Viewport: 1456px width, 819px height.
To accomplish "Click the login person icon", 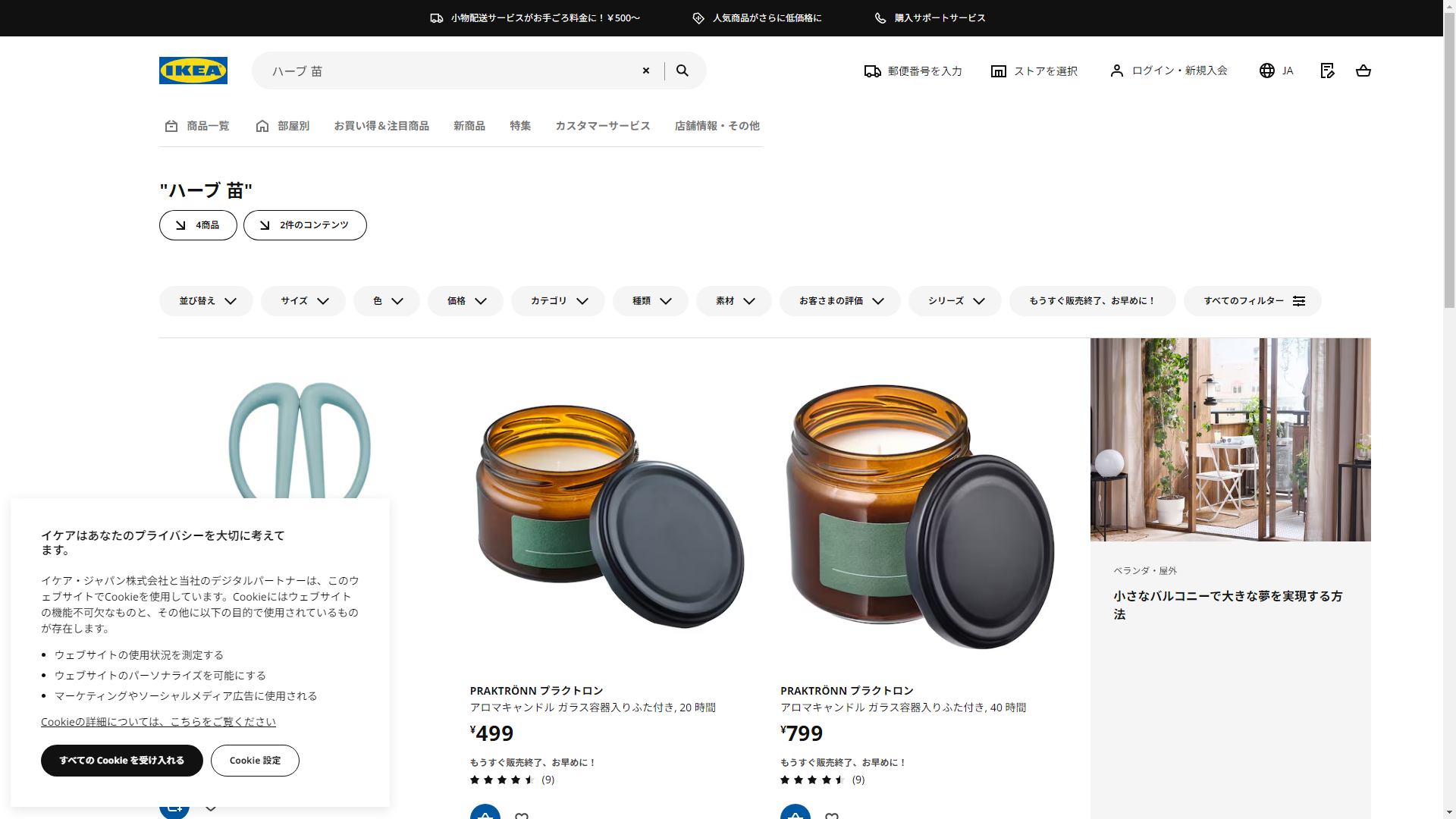I will 1117,71.
